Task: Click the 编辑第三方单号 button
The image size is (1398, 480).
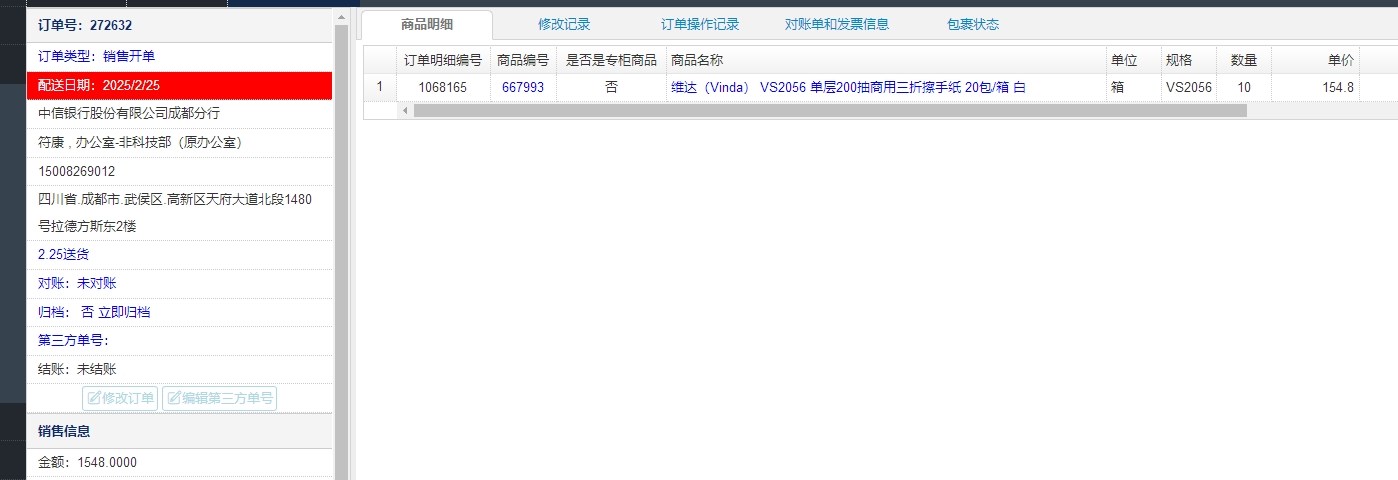Action: pyautogui.click(x=219, y=398)
